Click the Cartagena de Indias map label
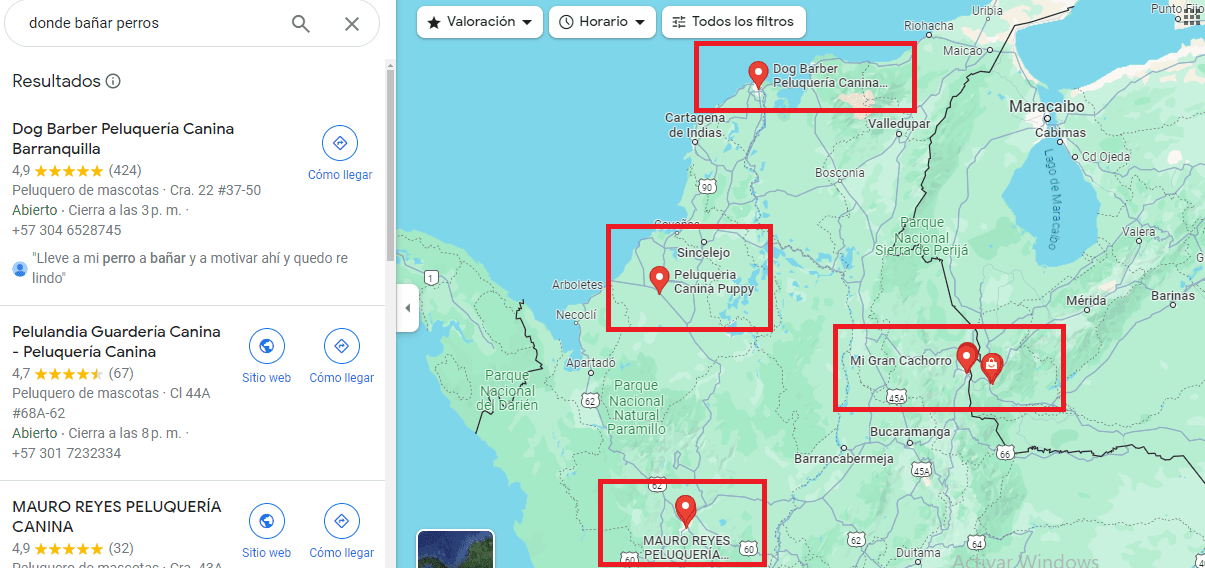Viewport: 1205px width, 568px height. point(694,125)
